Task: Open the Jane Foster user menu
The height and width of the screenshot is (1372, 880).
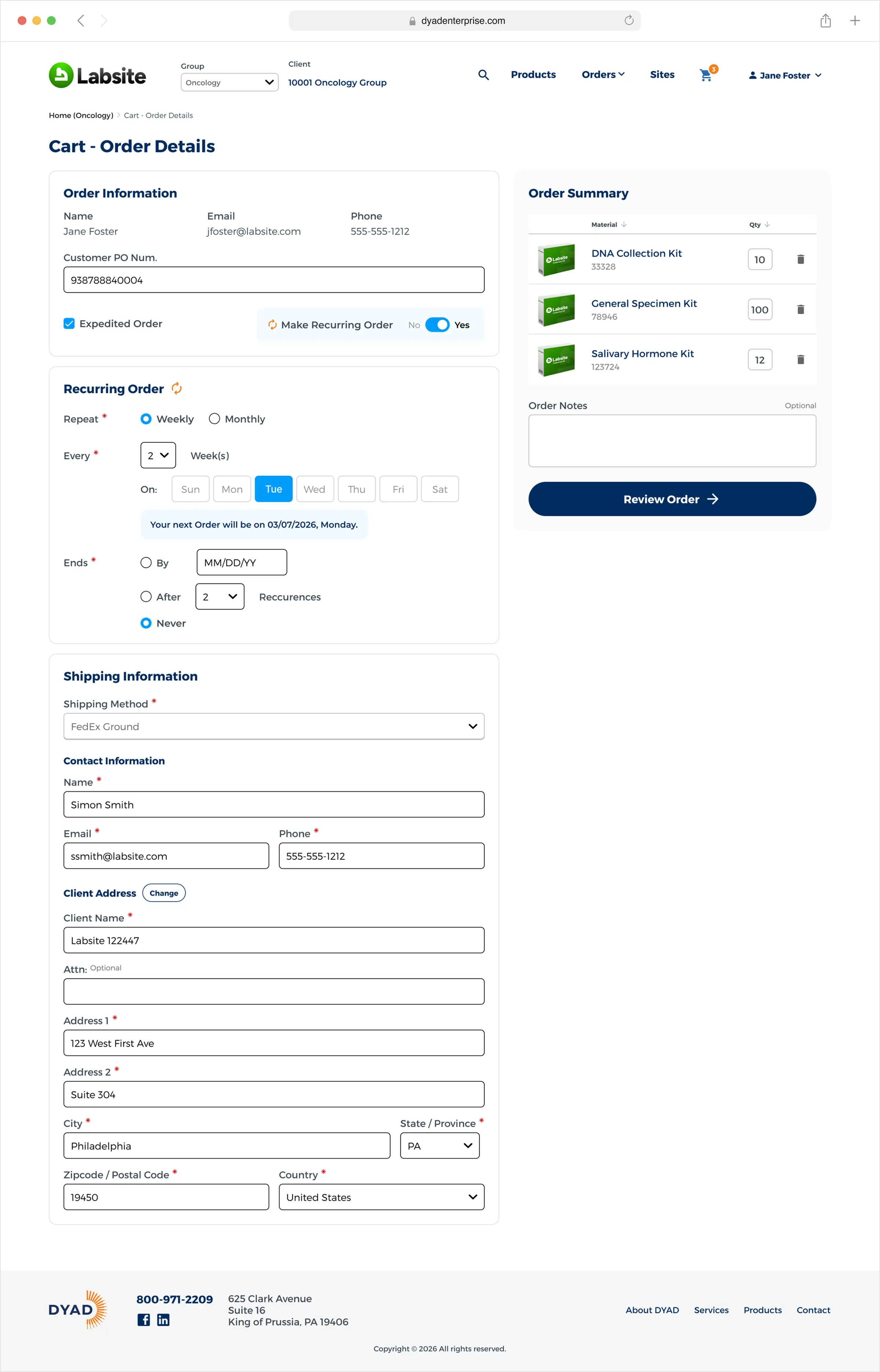Action: click(x=785, y=76)
